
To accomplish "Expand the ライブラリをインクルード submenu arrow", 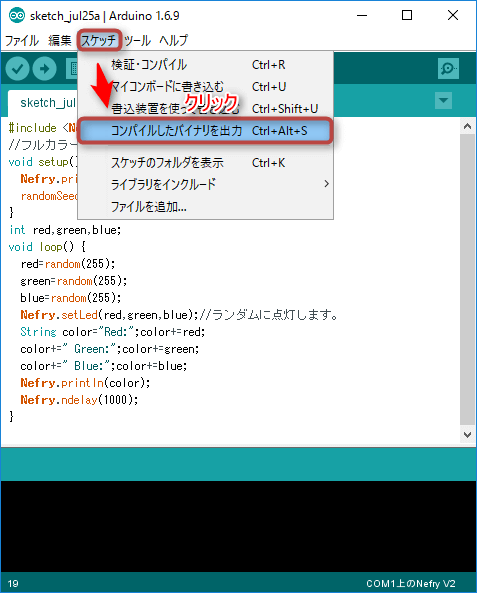I will [326, 184].
